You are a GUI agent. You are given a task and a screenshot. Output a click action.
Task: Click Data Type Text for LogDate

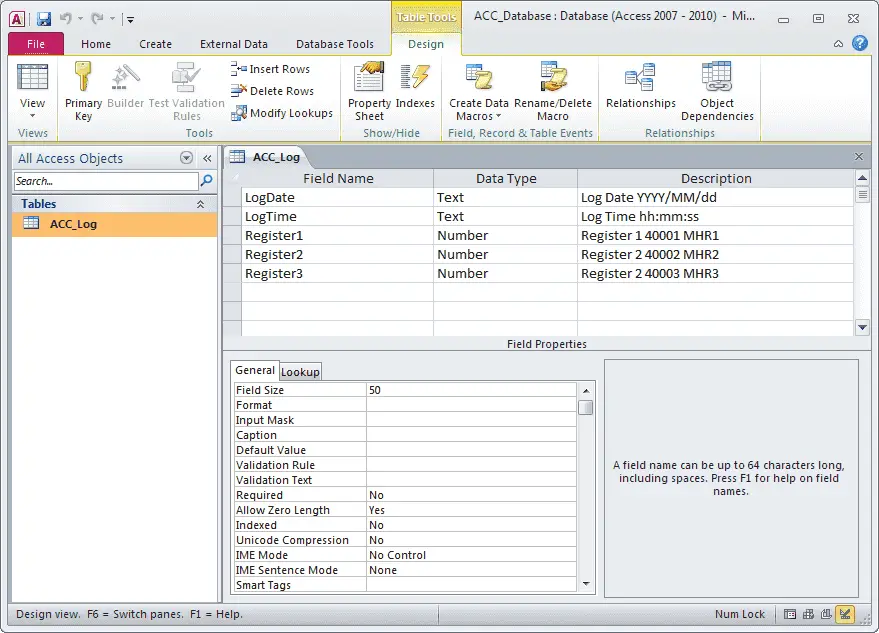tap(506, 197)
